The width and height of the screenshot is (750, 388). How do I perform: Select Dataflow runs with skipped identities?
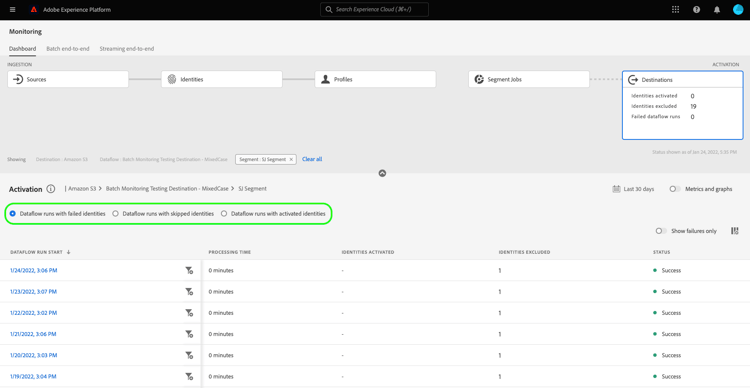115,214
